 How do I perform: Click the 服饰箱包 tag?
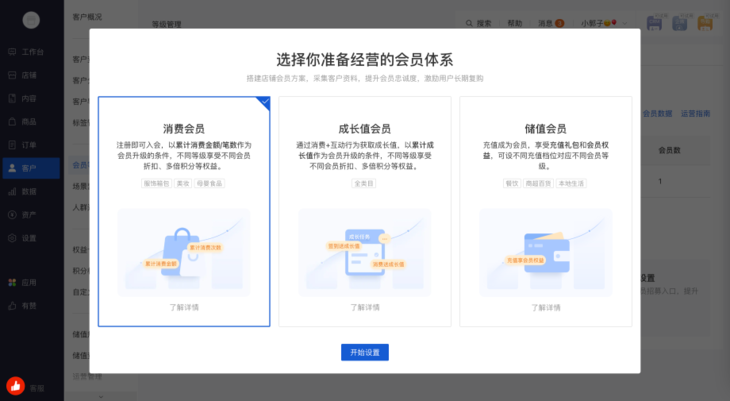click(156, 184)
